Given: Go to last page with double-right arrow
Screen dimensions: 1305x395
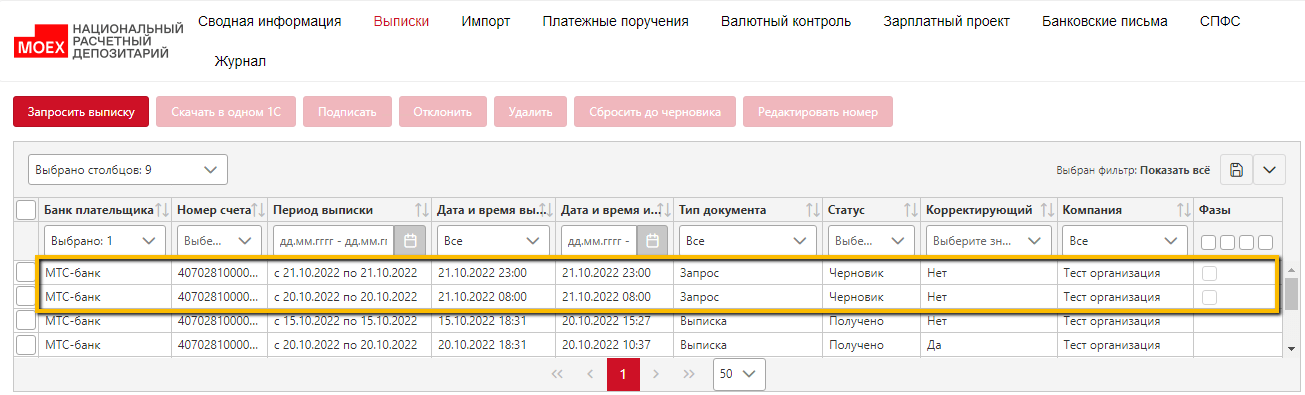Looking at the screenshot, I should 689,374.
